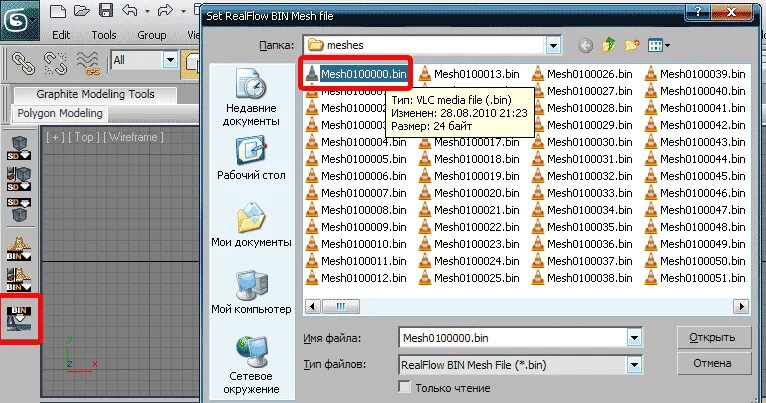Select the Bind to Space Warp icon
The width and height of the screenshot is (766, 403).
[88, 64]
